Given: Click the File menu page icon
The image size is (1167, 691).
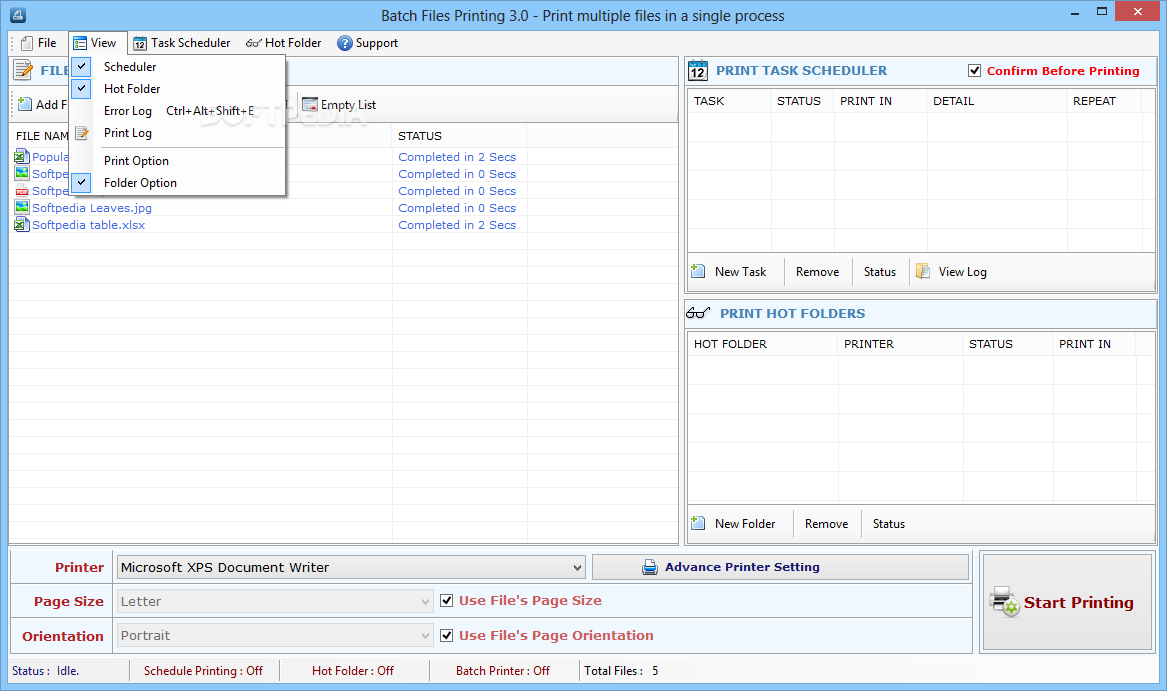Looking at the screenshot, I should pos(27,43).
